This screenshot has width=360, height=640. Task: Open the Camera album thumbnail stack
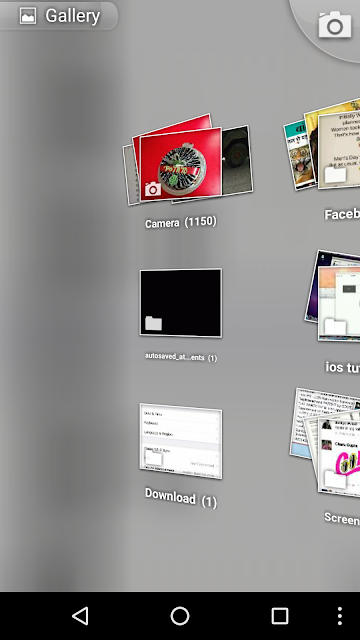(188, 159)
